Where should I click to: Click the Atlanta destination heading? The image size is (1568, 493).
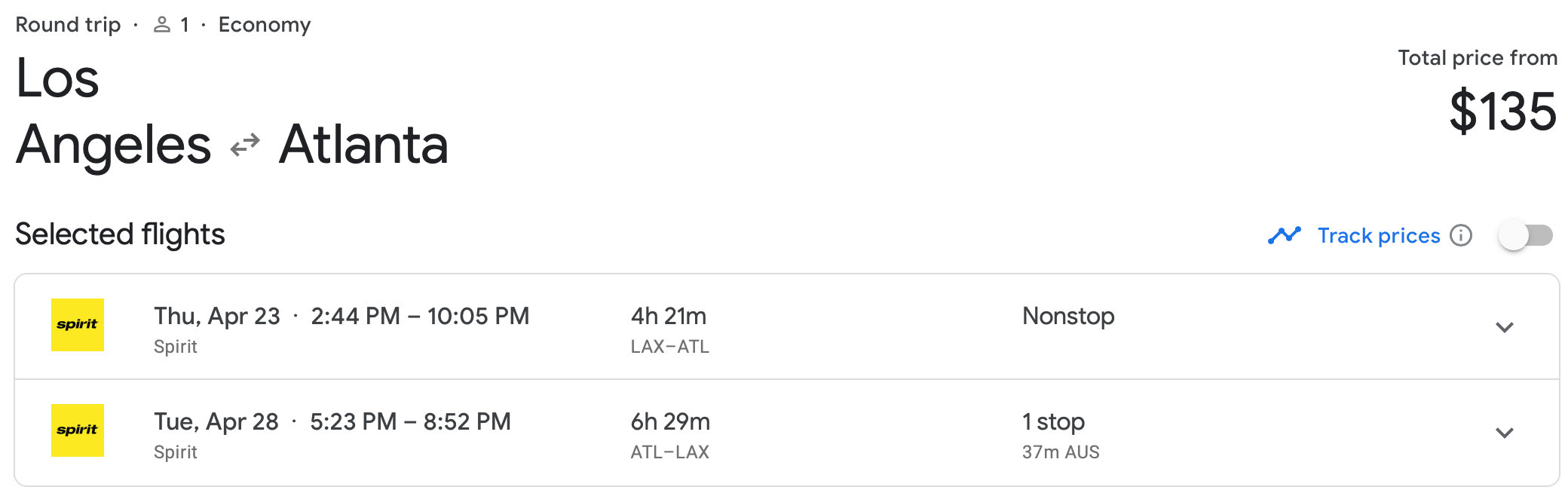click(x=363, y=144)
